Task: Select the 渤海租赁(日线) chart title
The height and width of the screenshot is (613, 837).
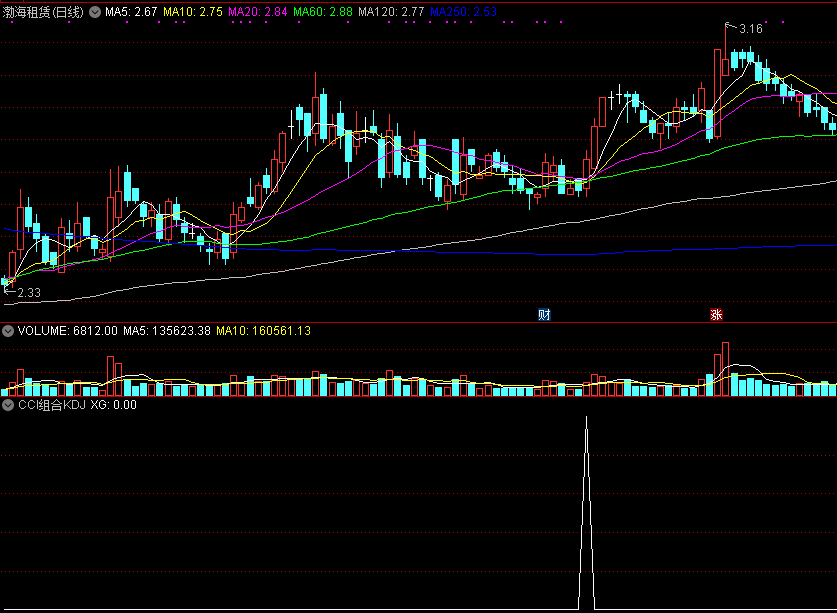Action: [43, 12]
